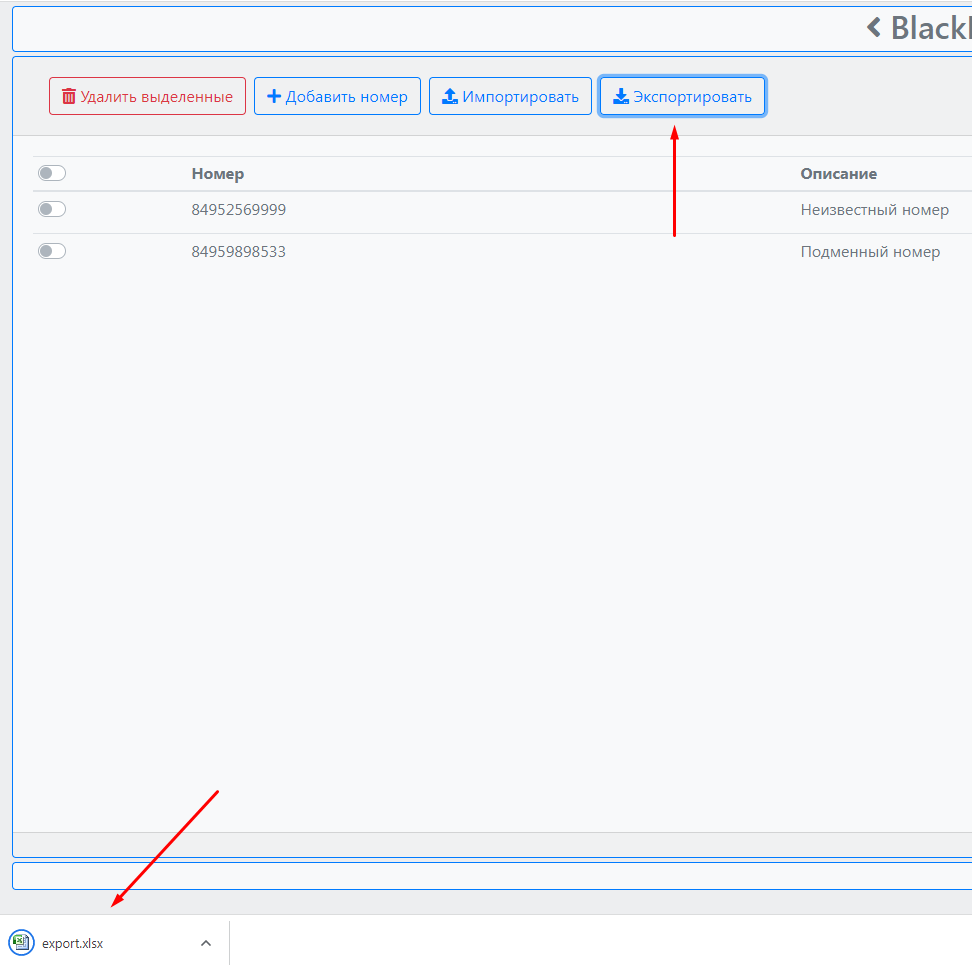This screenshot has height=969, width=972.
Task: Click the Excel file icon in the downloads bar
Action: [x=21, y=943]
